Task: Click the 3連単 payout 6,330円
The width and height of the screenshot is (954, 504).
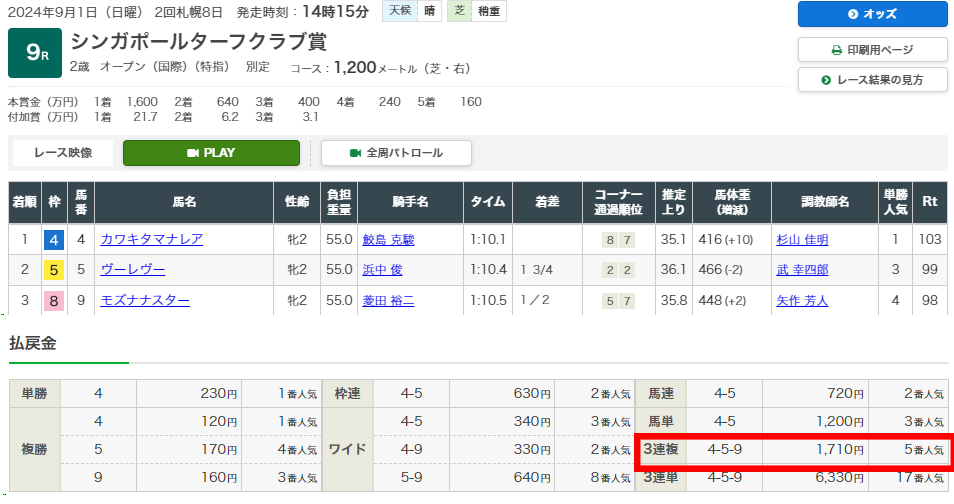Action: tap(840, 477)
